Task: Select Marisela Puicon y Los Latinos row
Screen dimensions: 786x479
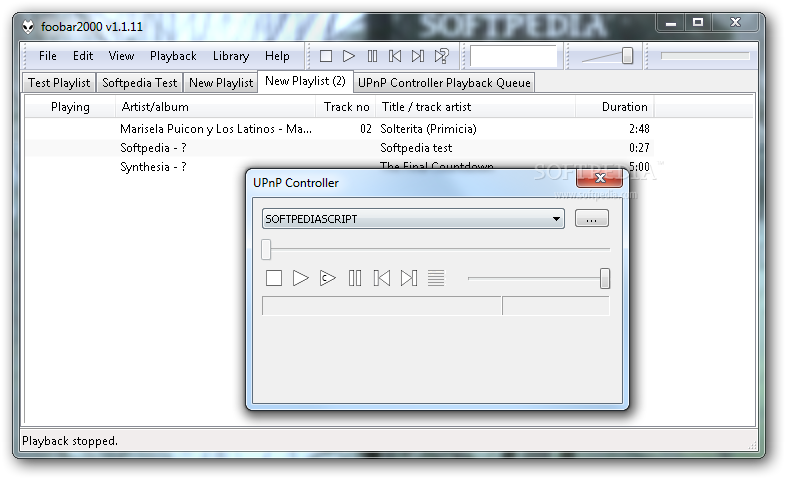Action: (x=339, y=129)
